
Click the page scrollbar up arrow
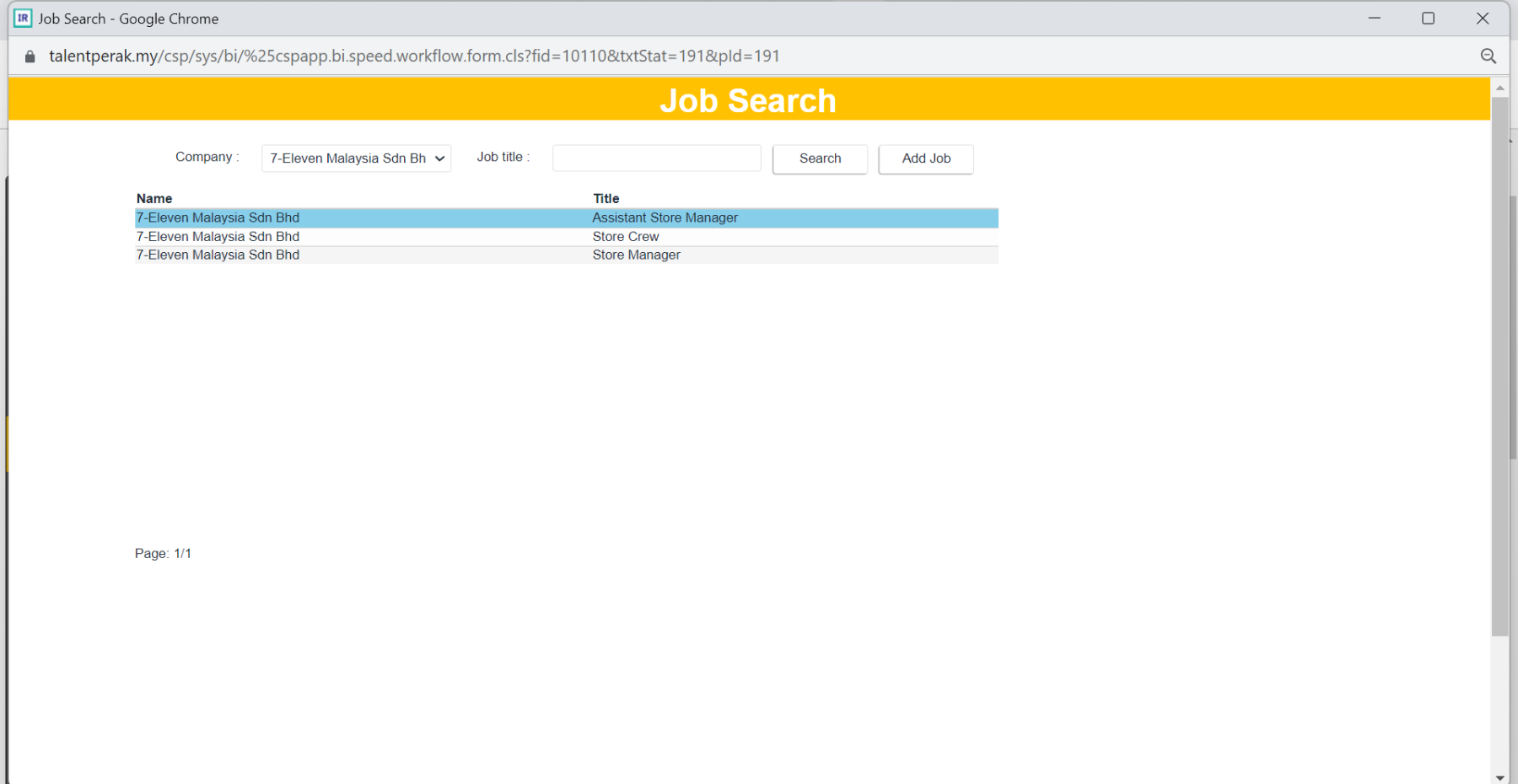coord(1499,88)
